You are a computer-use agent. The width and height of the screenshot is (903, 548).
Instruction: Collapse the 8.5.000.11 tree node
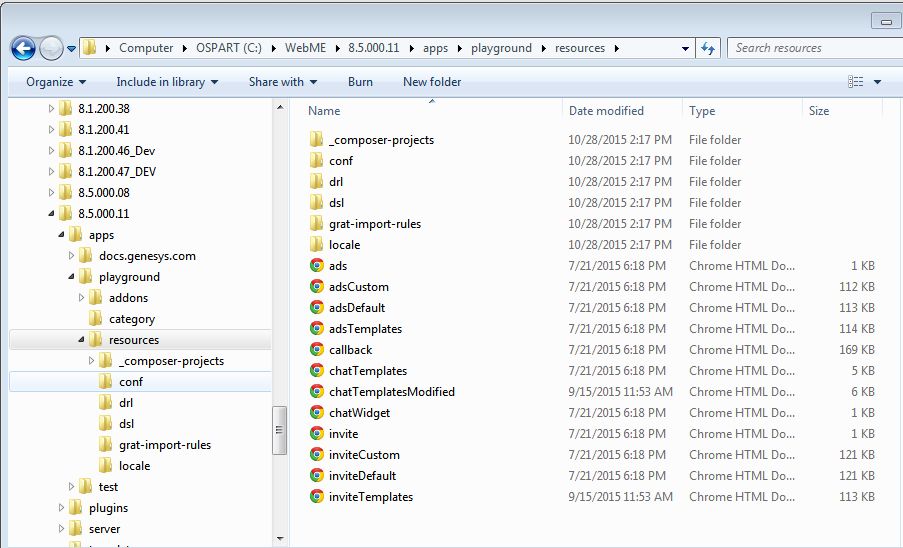(x=51, y=214)
